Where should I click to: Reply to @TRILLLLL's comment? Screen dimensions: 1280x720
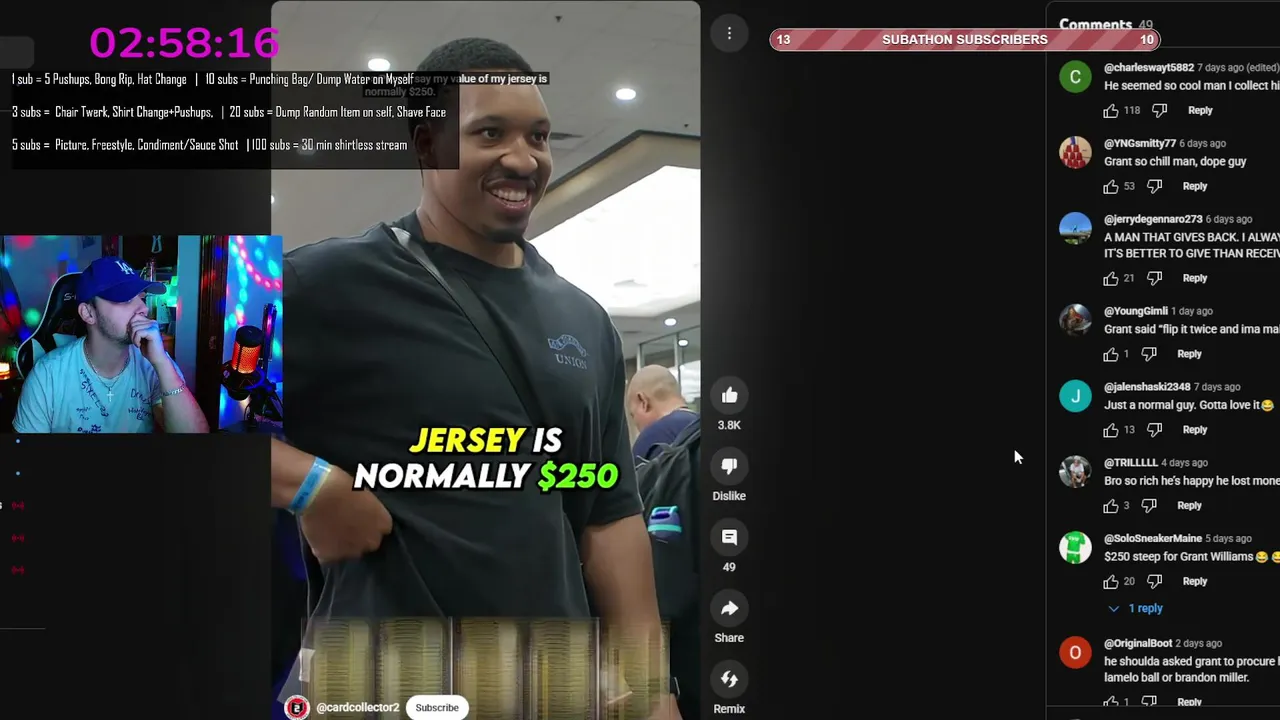point(1189,506)
